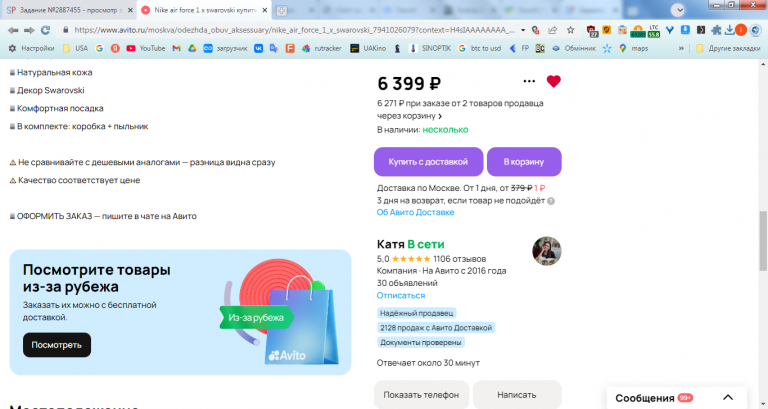Open basket discount details chevron

click(440, 117)
